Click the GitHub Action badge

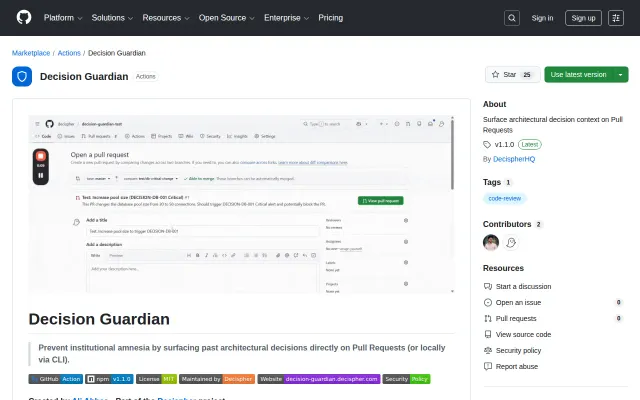pos(56,379)
